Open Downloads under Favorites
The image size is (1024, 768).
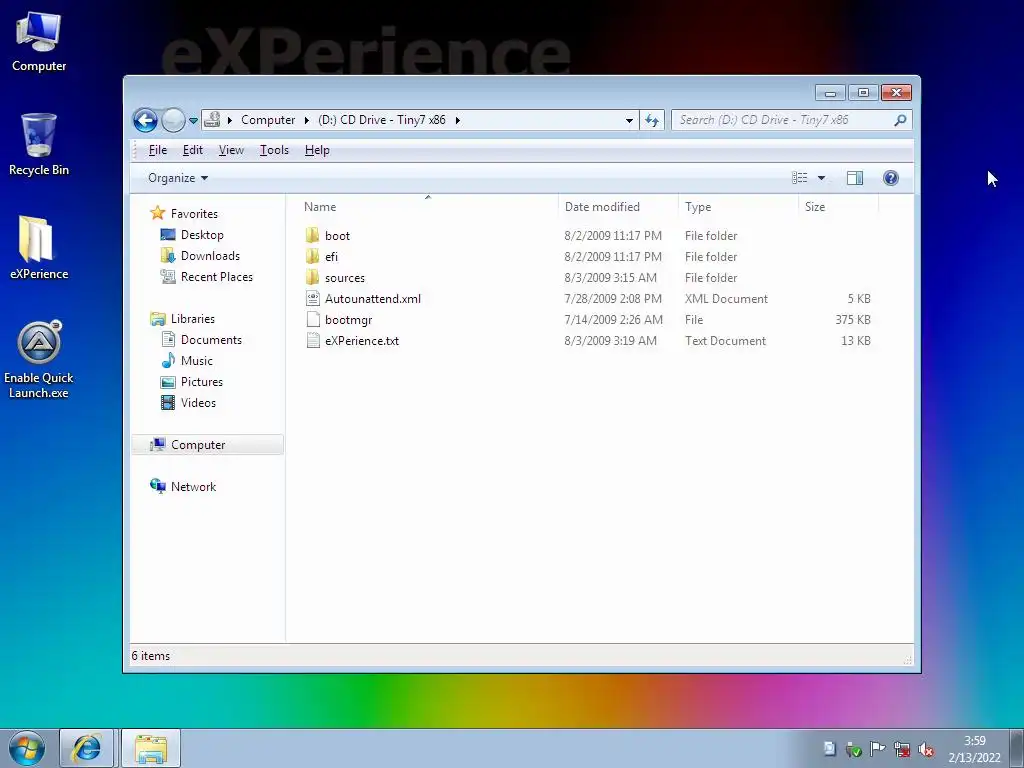click(x=210, y=256)
